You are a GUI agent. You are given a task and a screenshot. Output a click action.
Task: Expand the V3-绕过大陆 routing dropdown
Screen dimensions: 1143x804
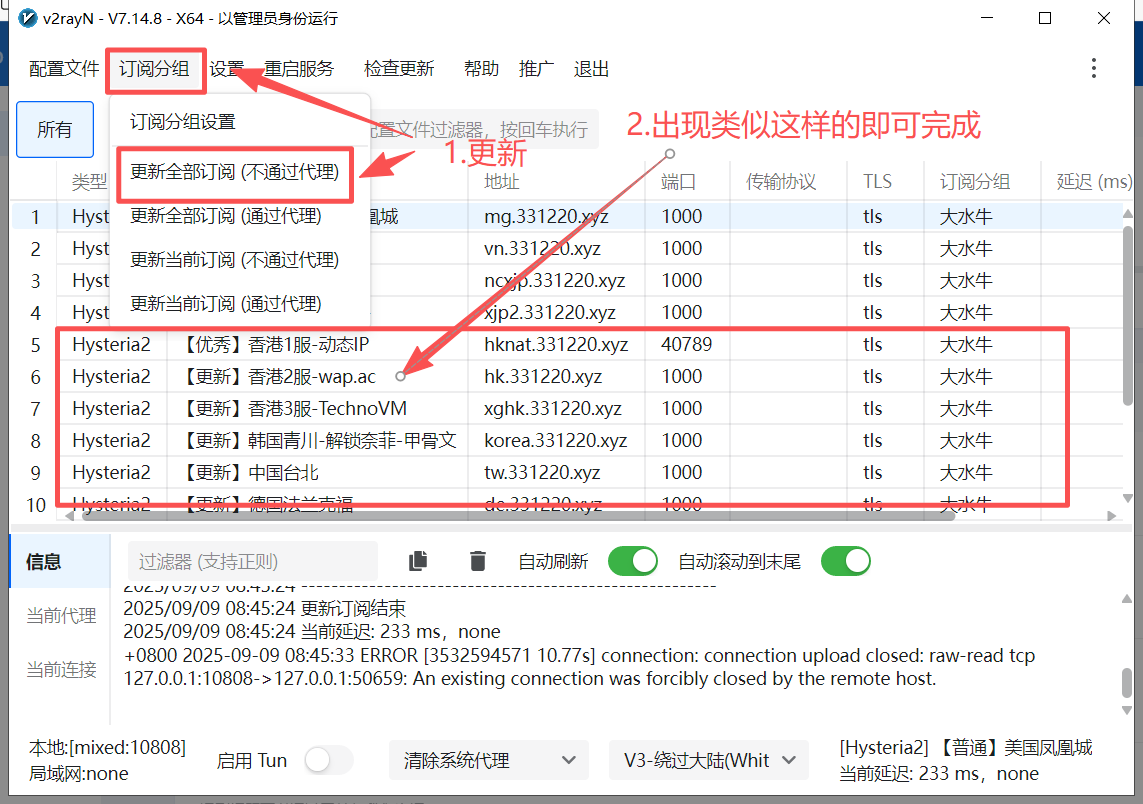[708, 760]
